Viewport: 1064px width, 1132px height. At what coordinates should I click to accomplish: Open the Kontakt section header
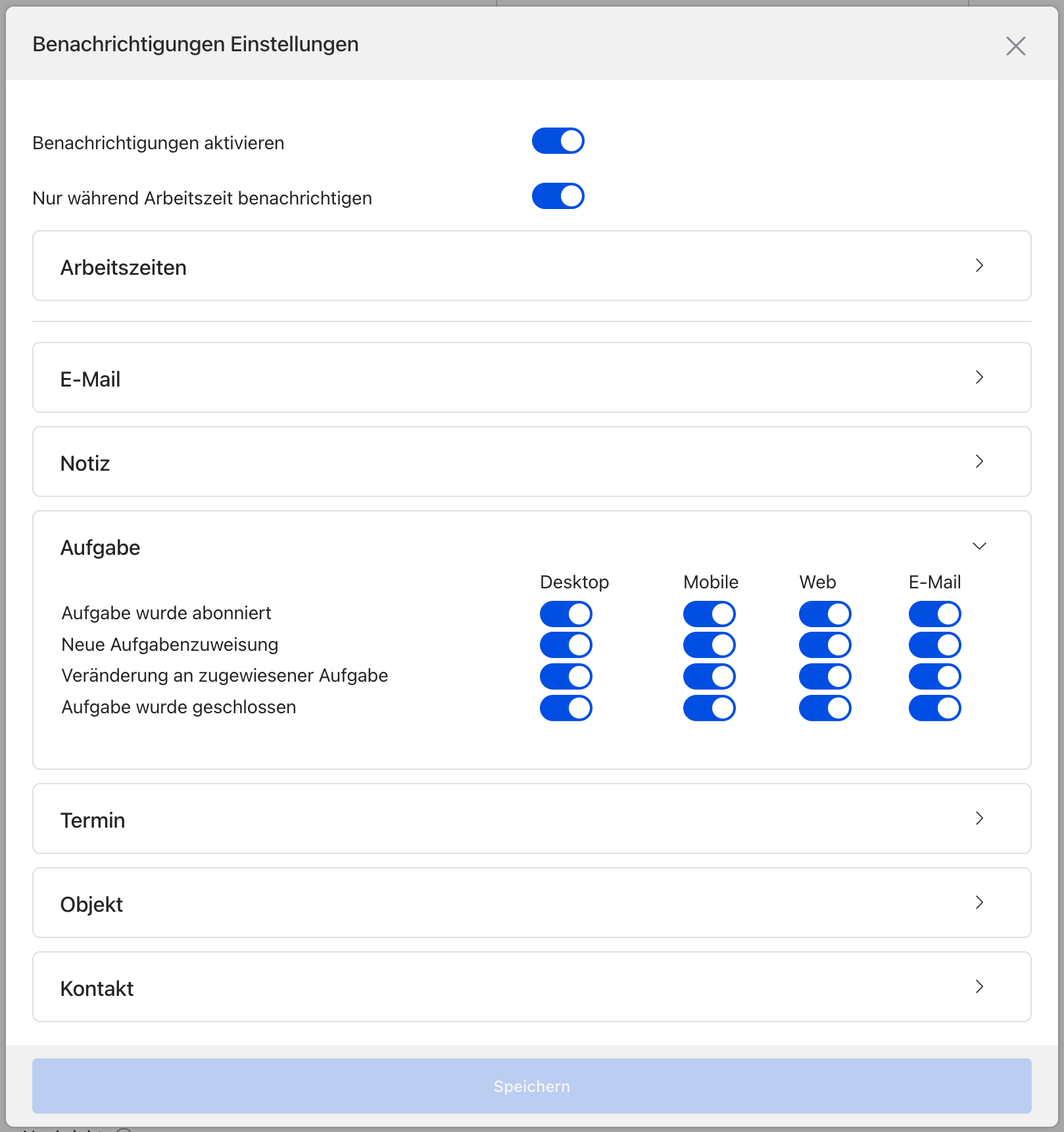pyautogui.click(x=97, y=989)
